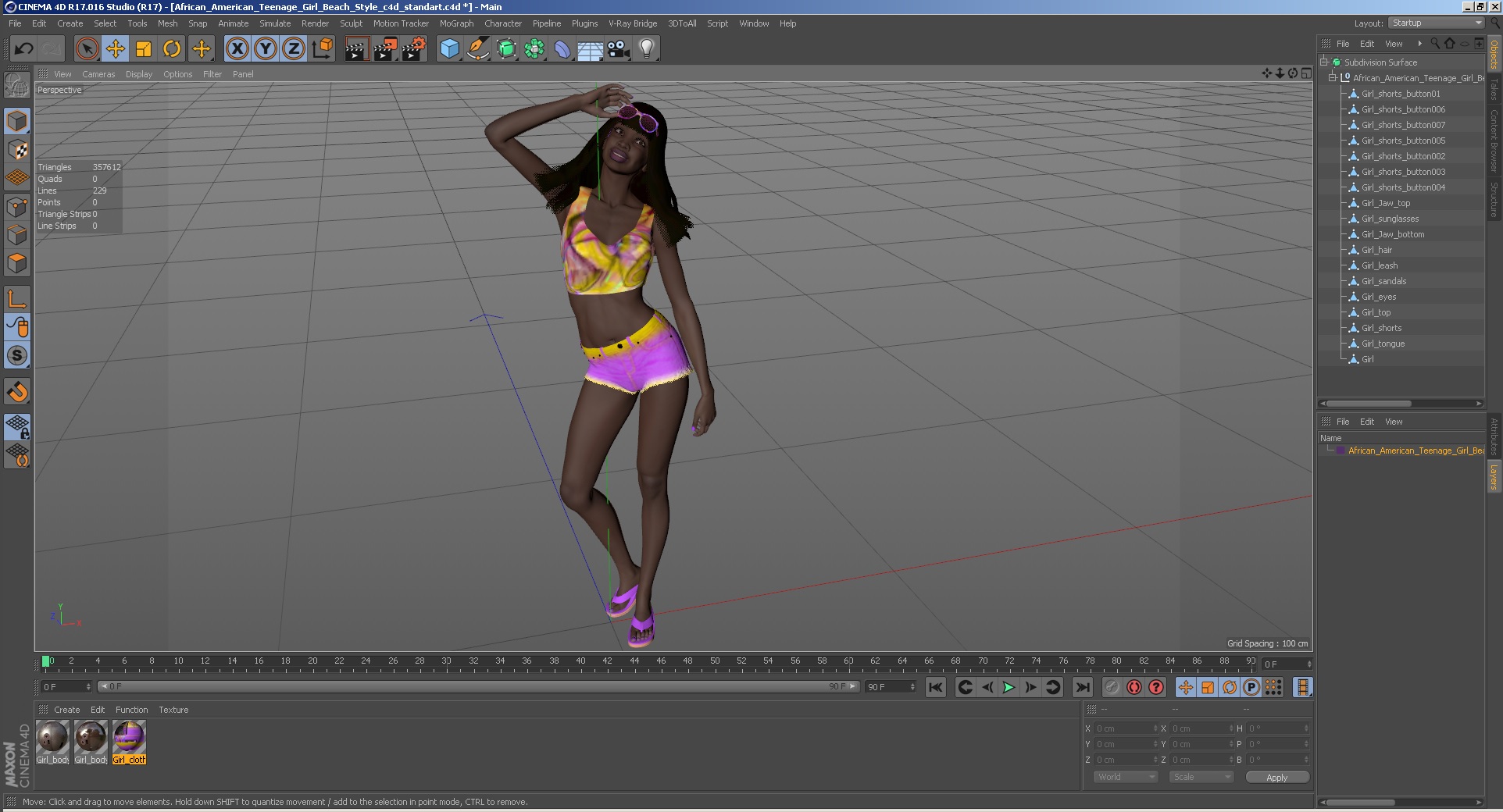The width and height of the screenshot is (1503, 812).
Task: Toggle Position keyframe recording in timeline bar
Action: (x=1186, y=687)
